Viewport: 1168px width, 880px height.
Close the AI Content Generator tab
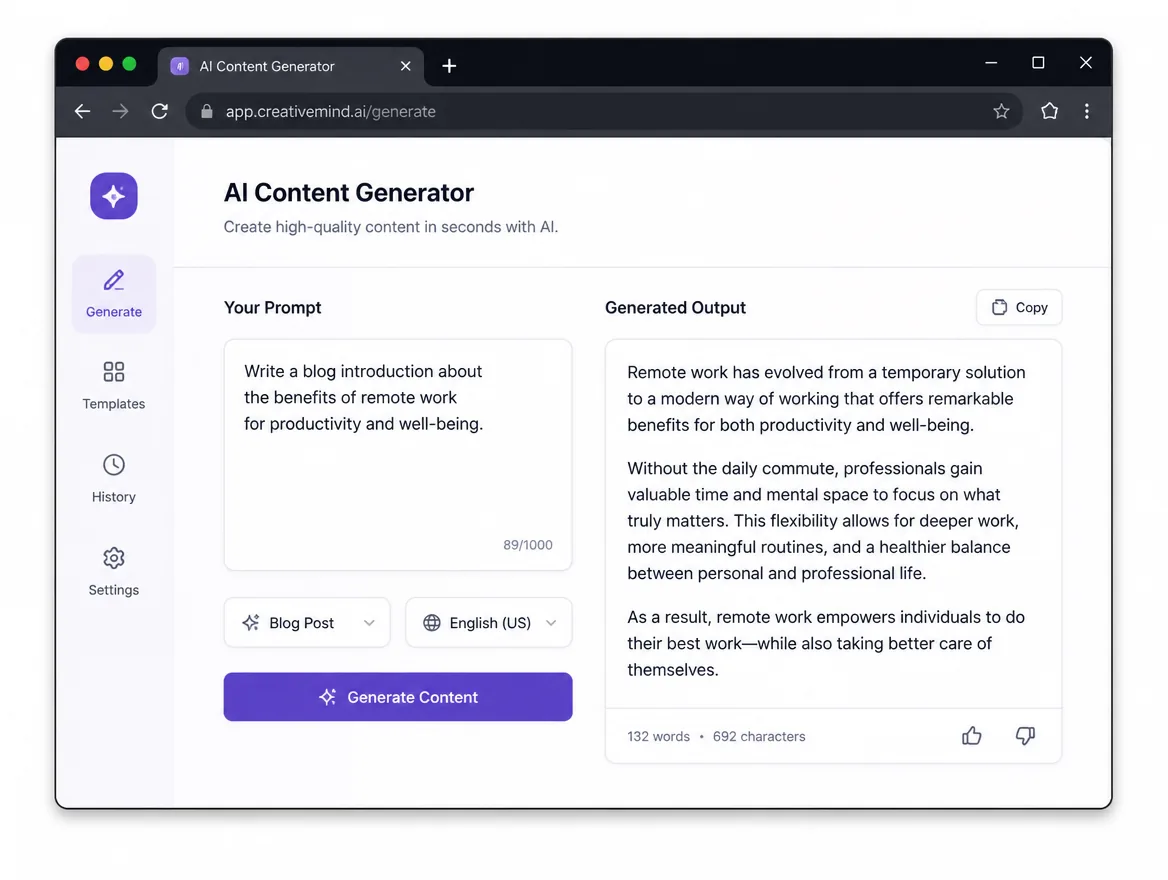click(x=406, y=66)
